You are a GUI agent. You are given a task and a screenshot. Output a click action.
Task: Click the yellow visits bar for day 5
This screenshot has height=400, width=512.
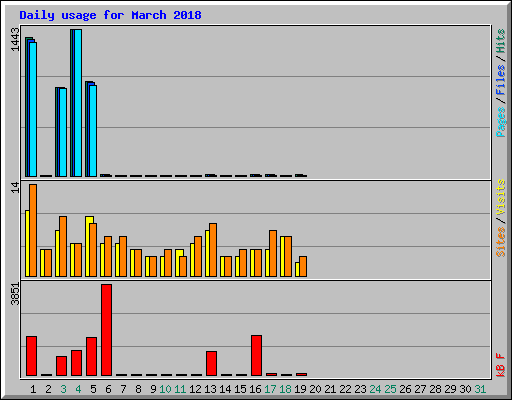point(88,246)
